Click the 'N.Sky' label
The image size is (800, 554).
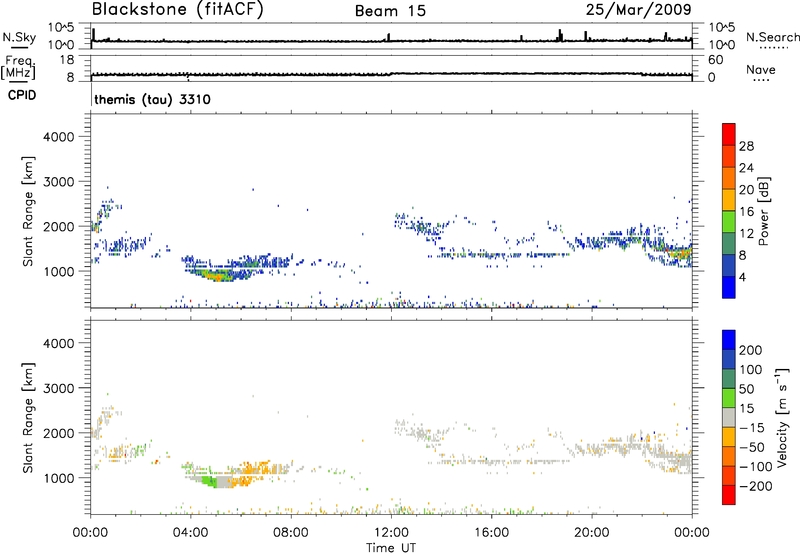pyautogui.click(x=19, y=37)
